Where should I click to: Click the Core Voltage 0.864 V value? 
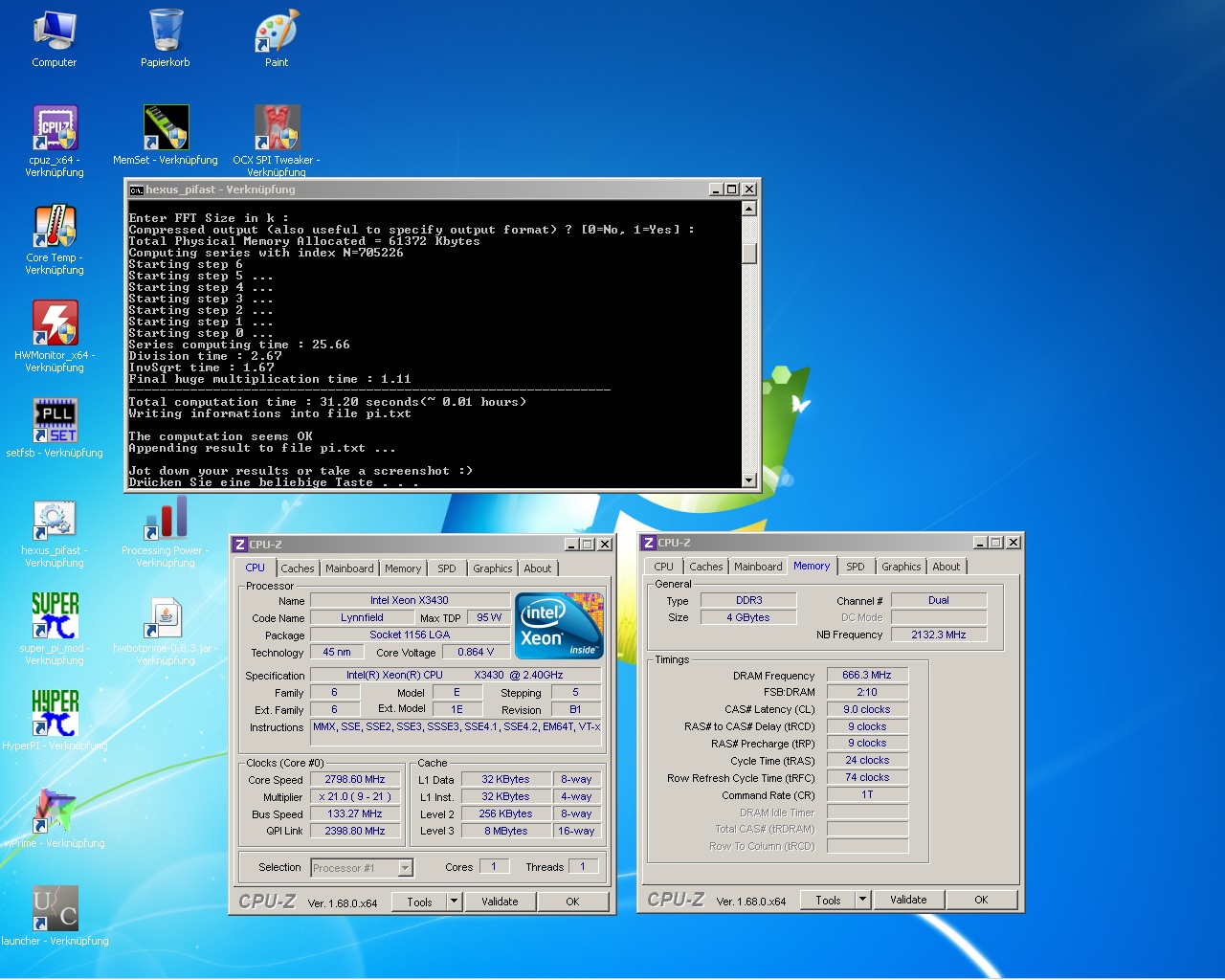476,652
